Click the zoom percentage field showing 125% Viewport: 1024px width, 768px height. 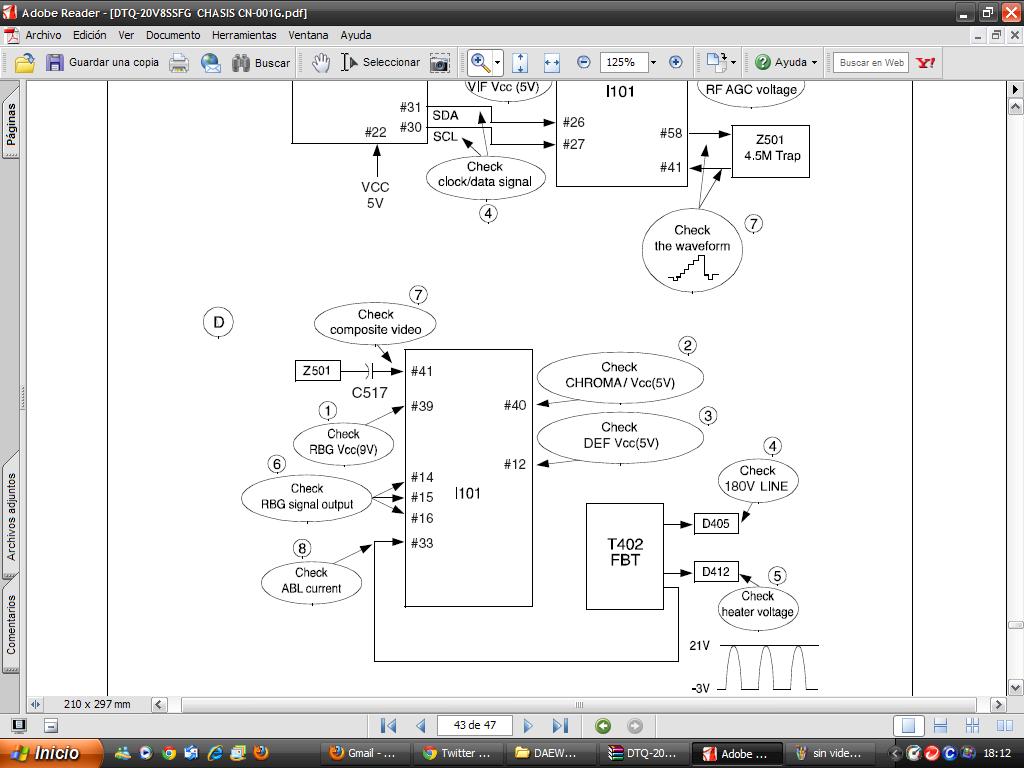624,63
